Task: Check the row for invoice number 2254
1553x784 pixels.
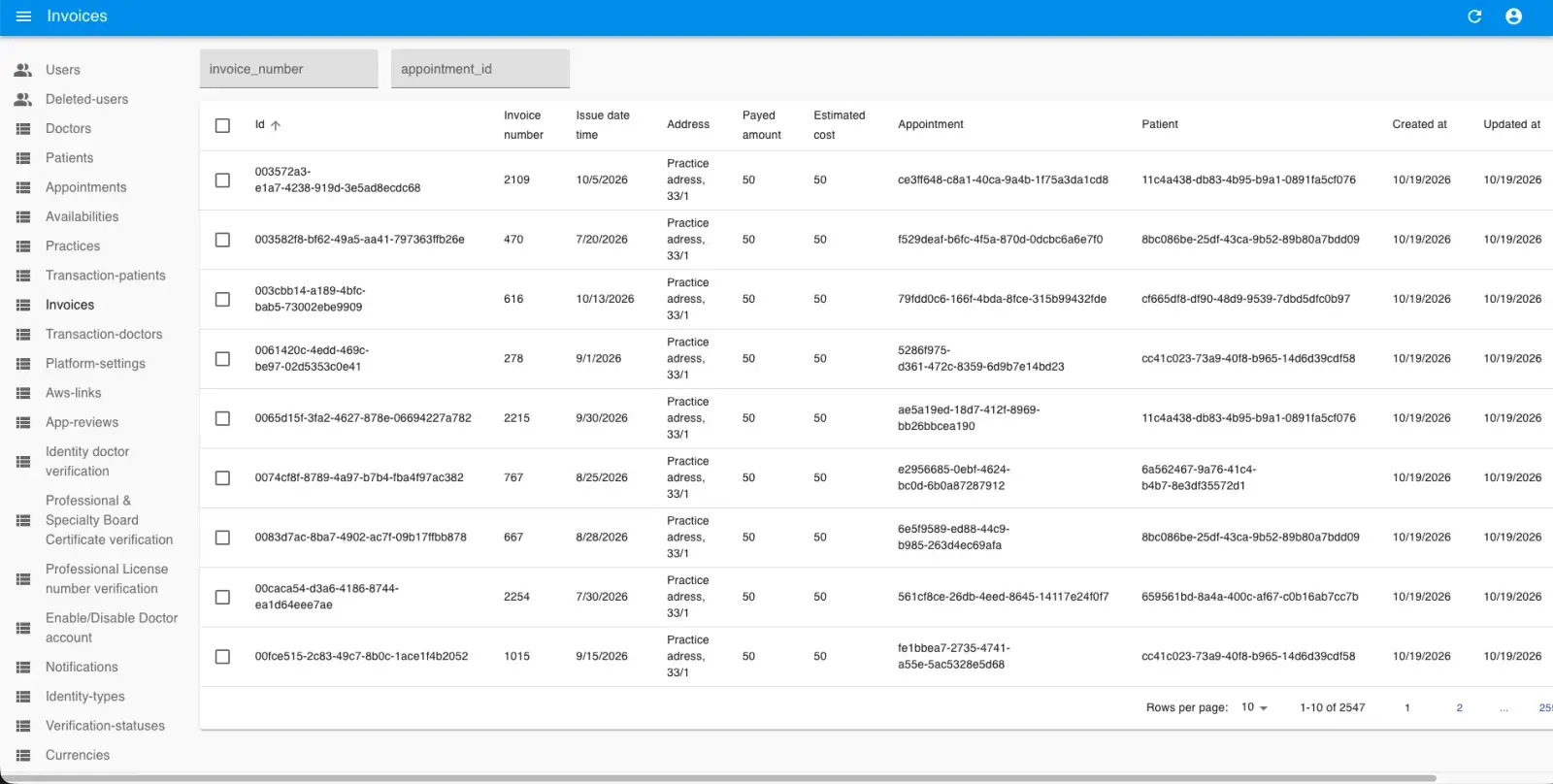Action: coord(222,597)
